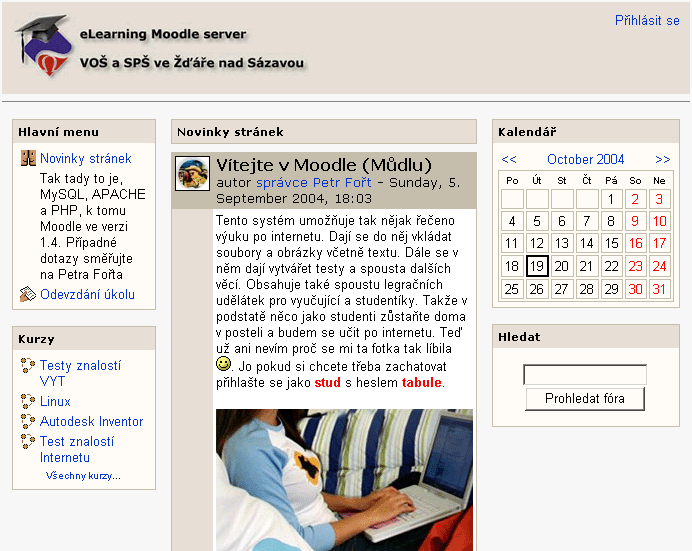
Task: Select day 19 in the calendar
Action: [x=537, y=266]
